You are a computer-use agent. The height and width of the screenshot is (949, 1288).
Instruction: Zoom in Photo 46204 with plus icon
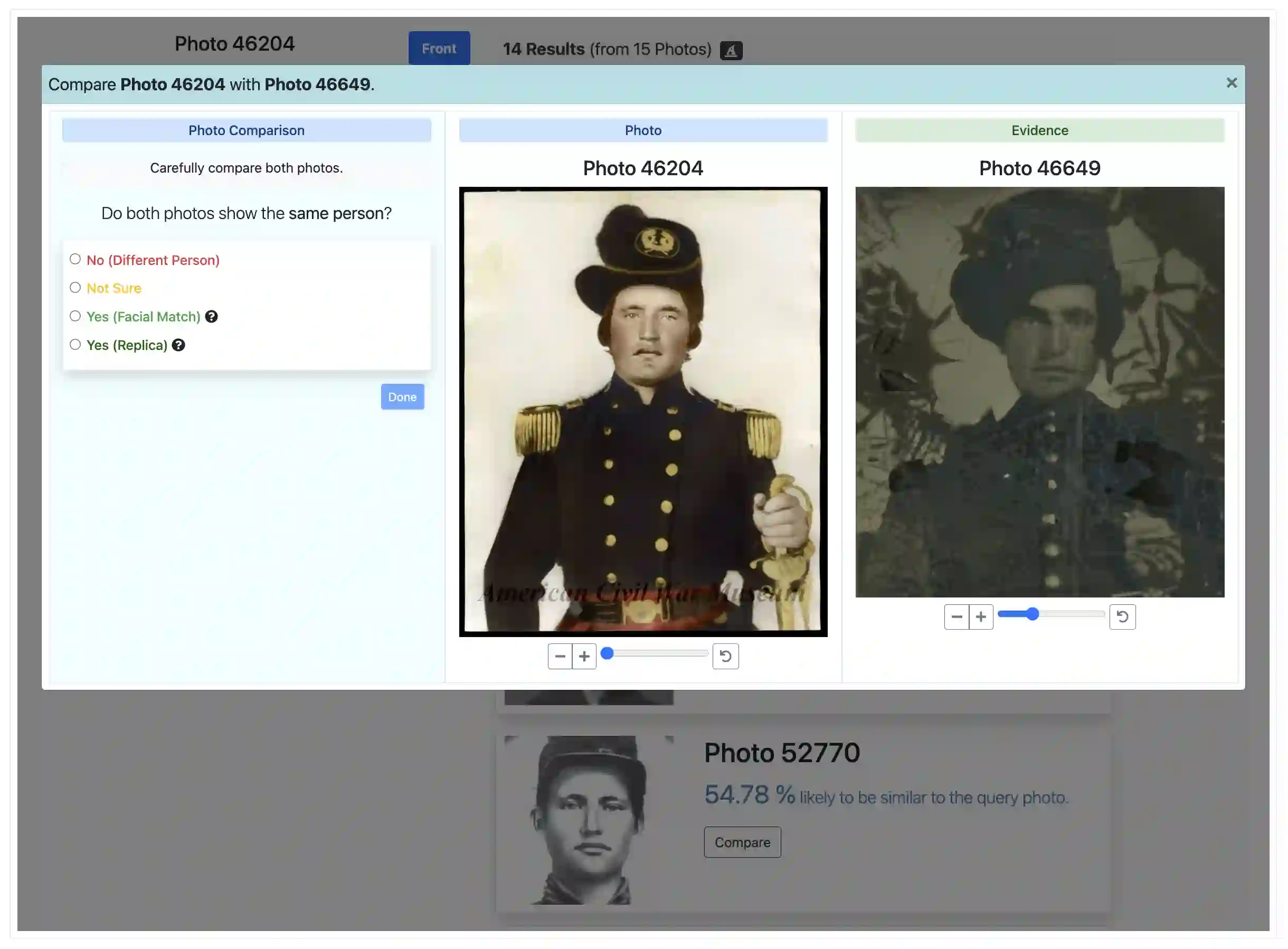click(584, 656)
